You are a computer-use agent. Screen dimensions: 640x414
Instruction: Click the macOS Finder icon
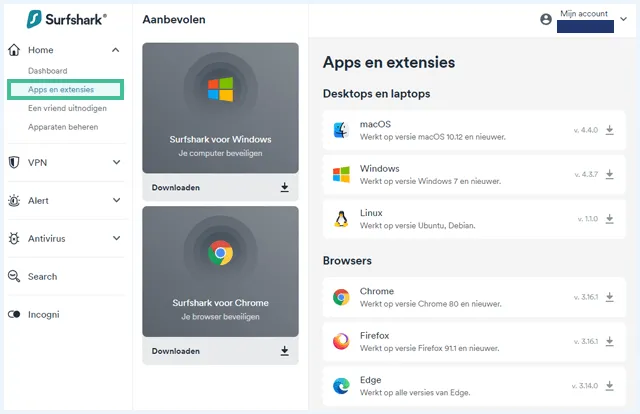pos(341,130)
